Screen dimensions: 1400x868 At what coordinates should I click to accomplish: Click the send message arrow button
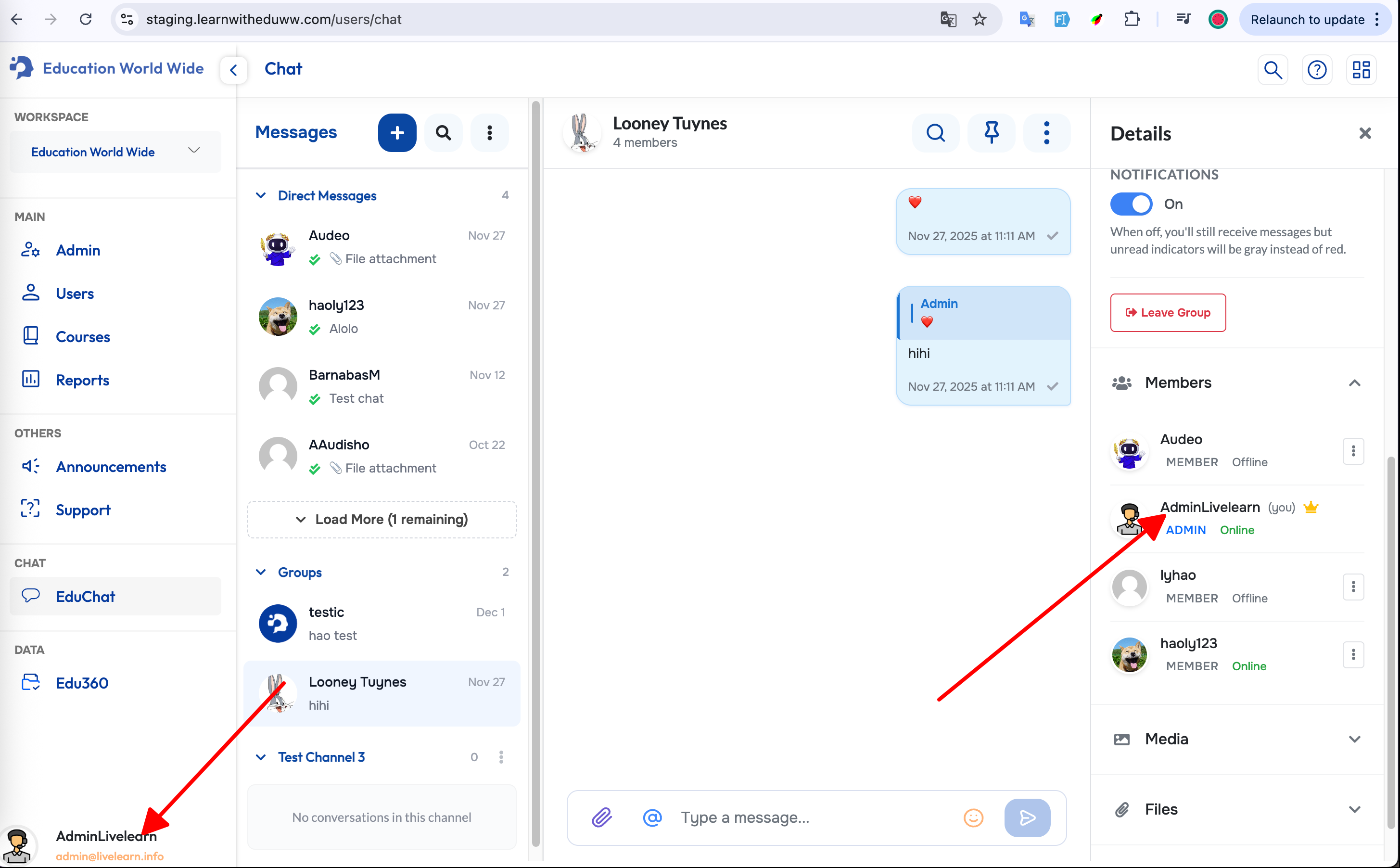[1027, 817]
